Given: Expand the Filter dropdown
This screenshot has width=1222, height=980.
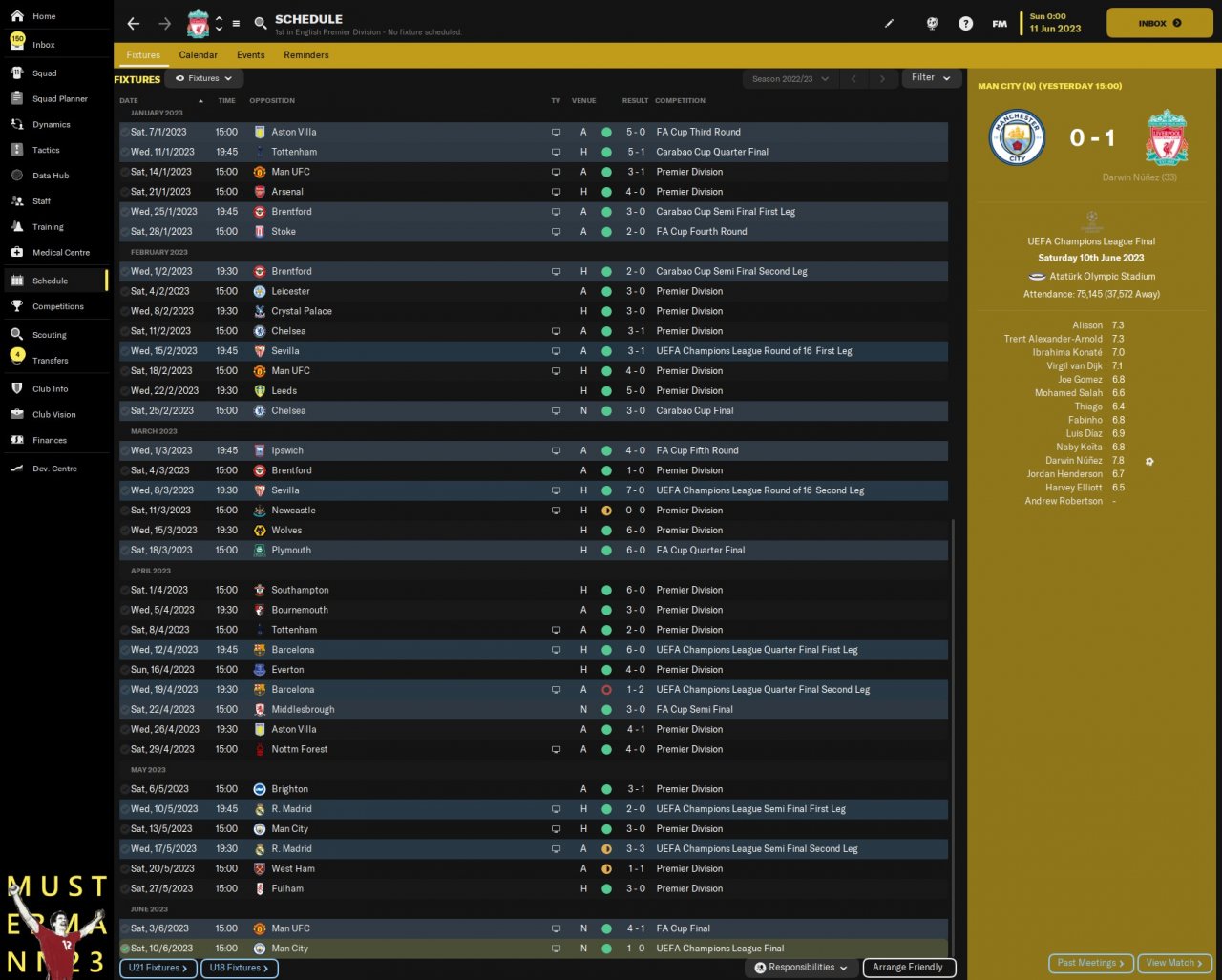Looking at the screenshot, I should coord(931,77).
